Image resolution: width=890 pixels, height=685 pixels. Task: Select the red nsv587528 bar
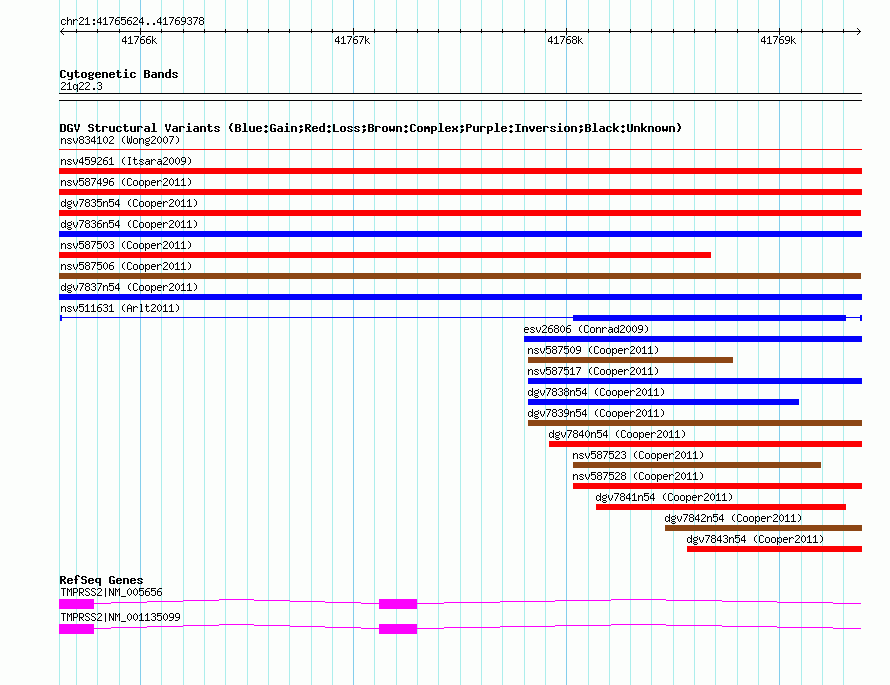pos(717,486)
